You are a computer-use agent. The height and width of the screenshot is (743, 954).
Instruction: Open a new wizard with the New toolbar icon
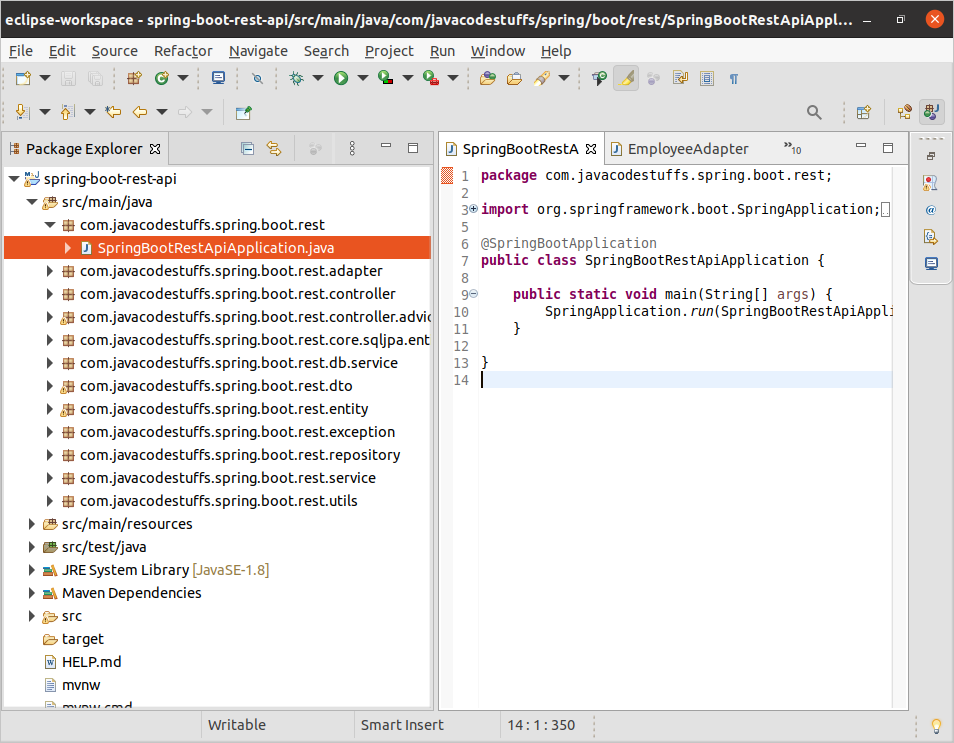[x=22, y=78]
